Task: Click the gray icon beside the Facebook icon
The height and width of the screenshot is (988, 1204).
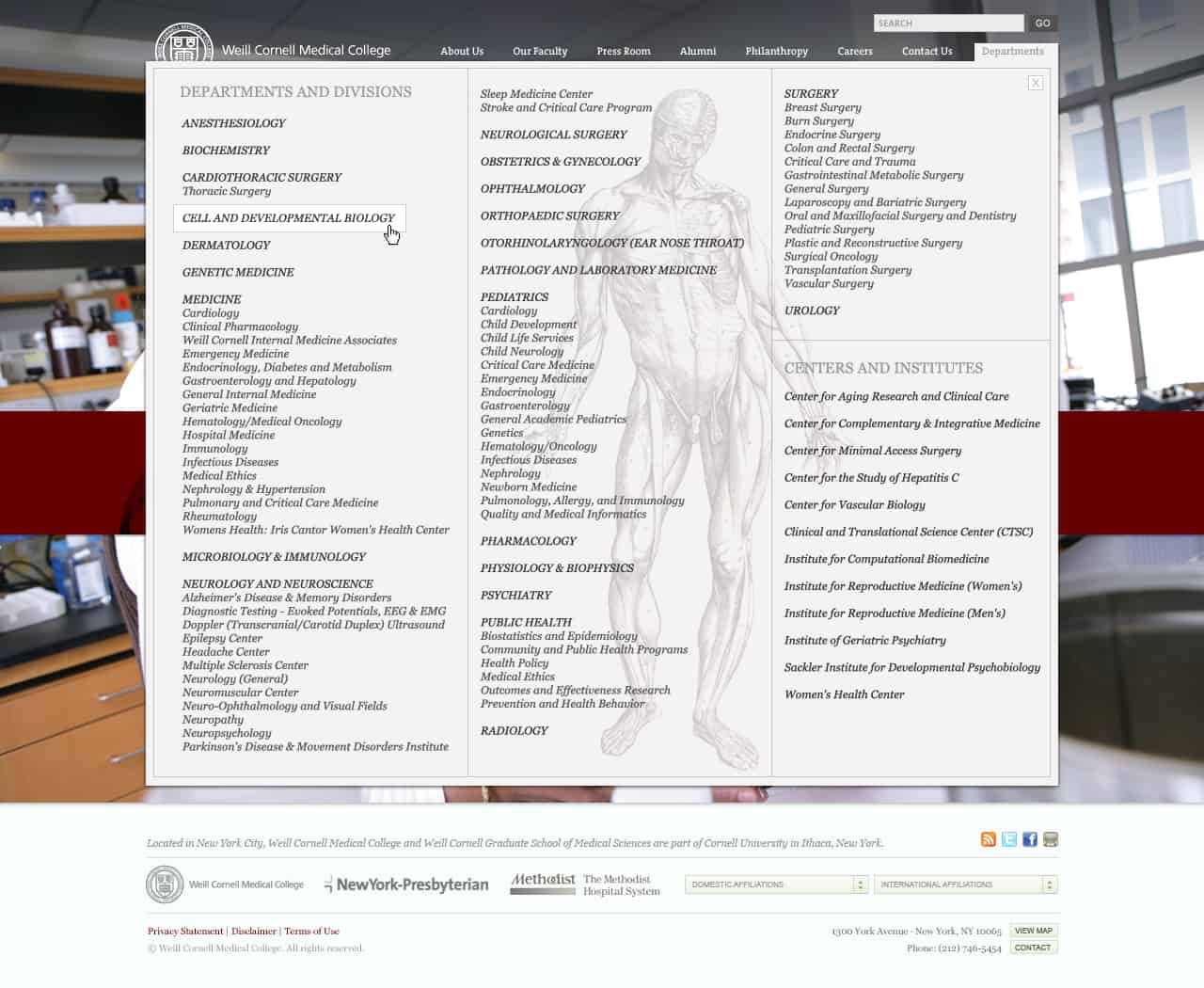Action: pyautogui.click(x=1051, y=839)
